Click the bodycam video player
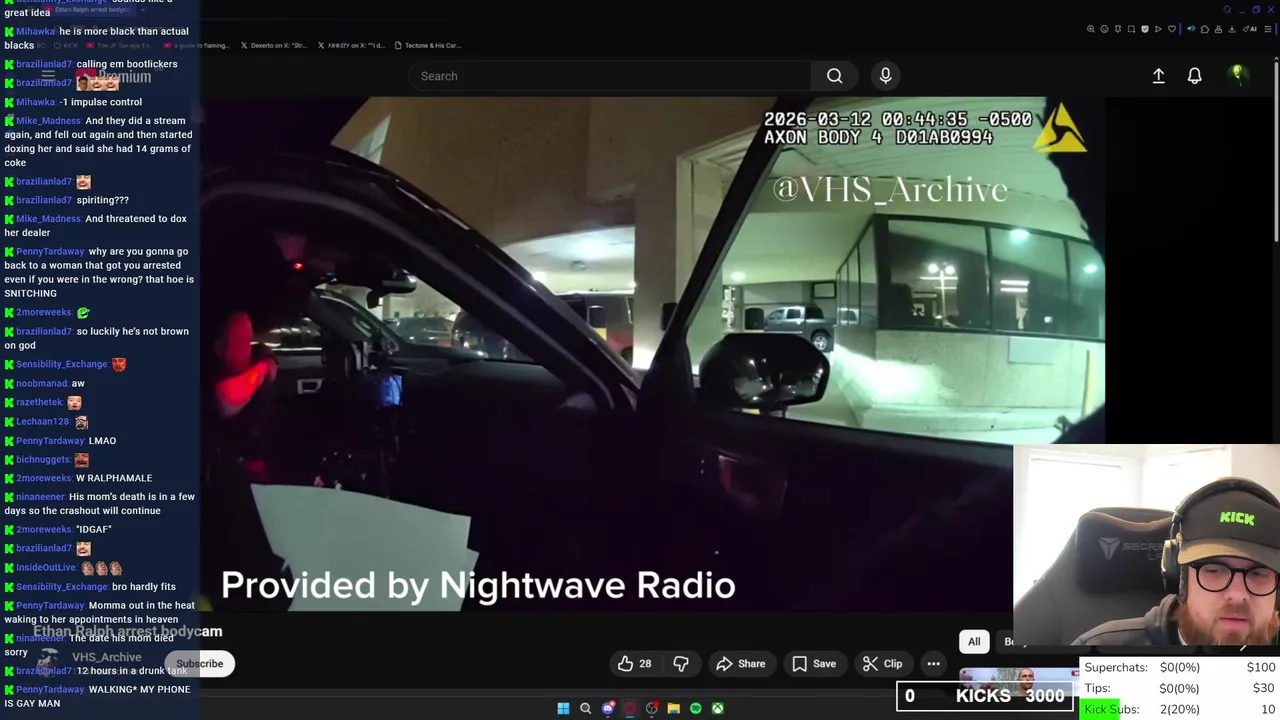Image resolution: width=1280 pixels, height=720 pixels. click(x=652, y=353)
